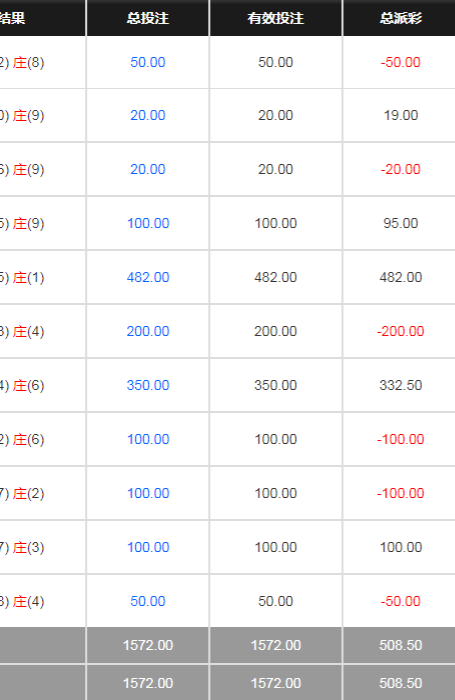The image size is (455, 700).
Task: Open the blue 482.00 total bet link
Action: 148,277
